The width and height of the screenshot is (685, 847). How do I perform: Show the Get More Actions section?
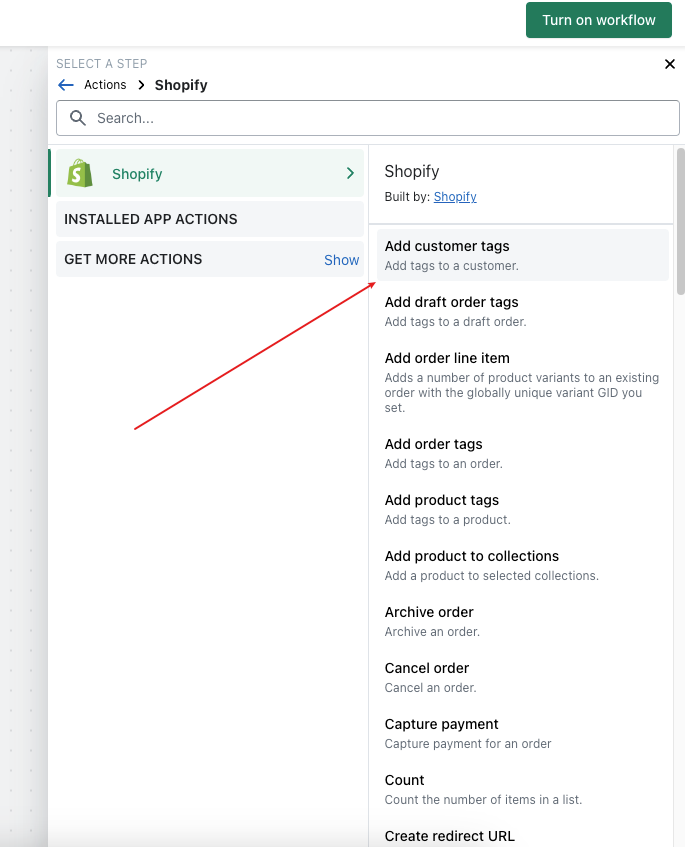tap(341, 260)
